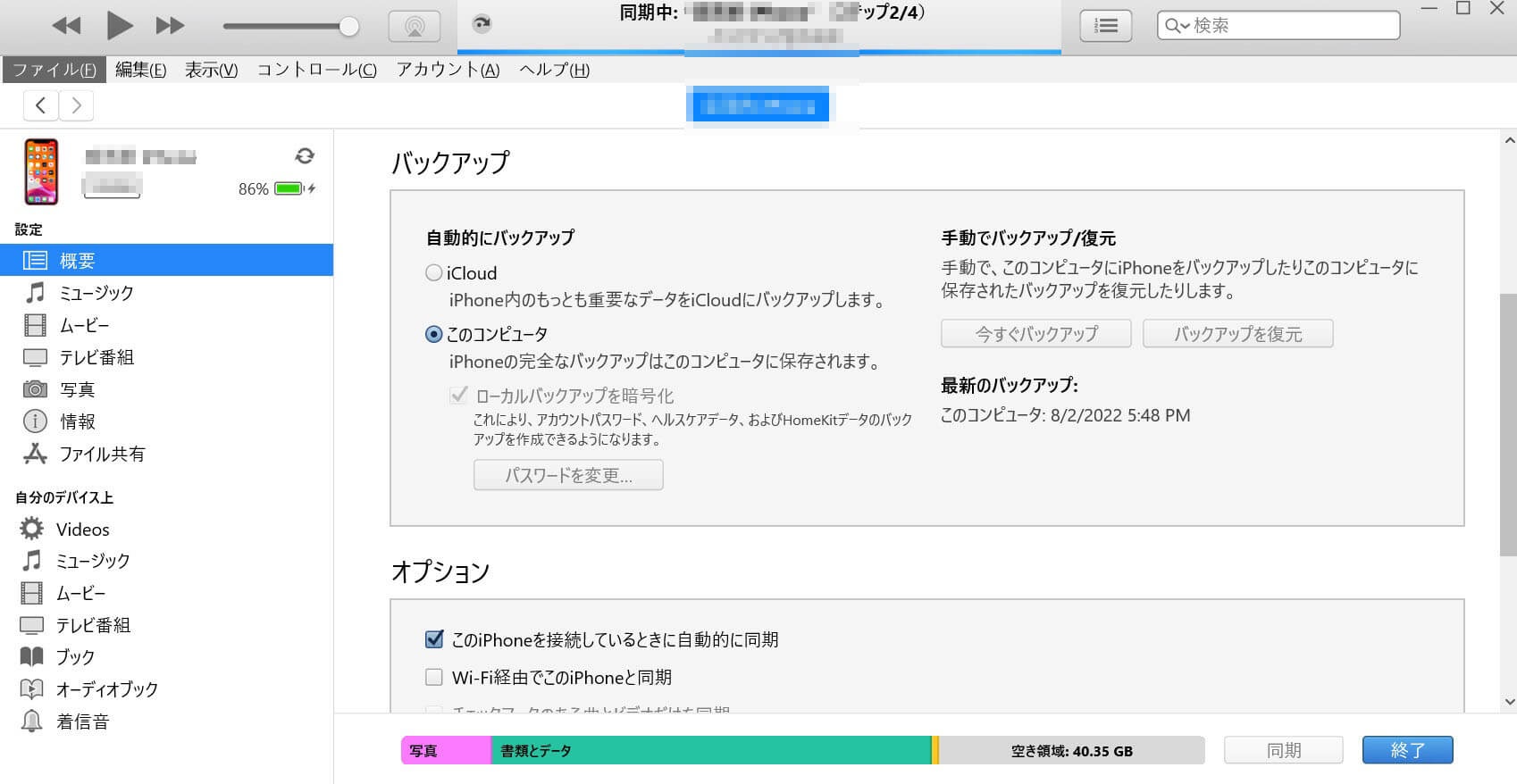Select the iCloud backup radio button
The width and height of the screenshot is (1517, 784).
[x=433, y=272]
